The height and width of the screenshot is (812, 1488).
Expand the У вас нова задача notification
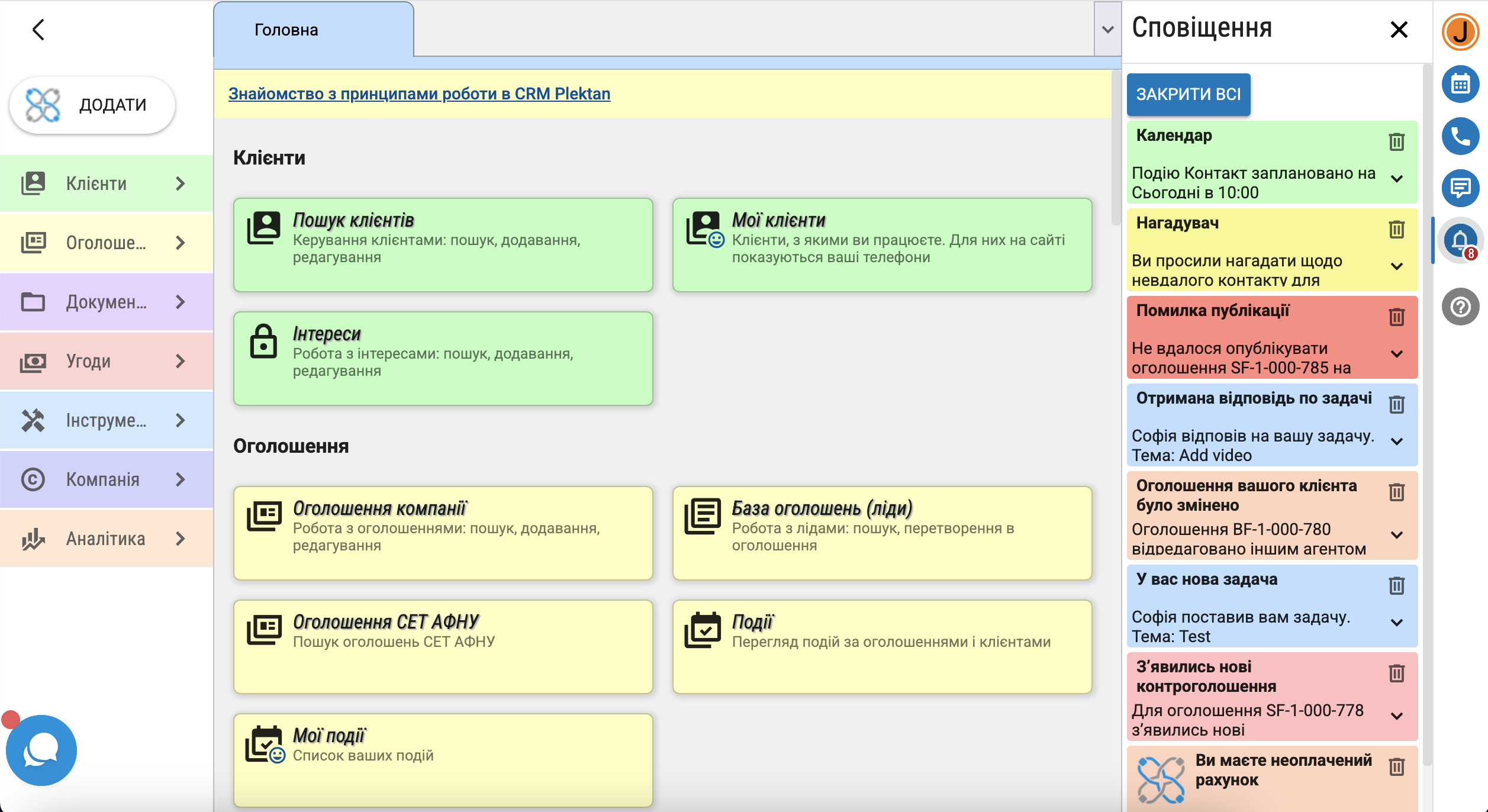pos(1396,623)
